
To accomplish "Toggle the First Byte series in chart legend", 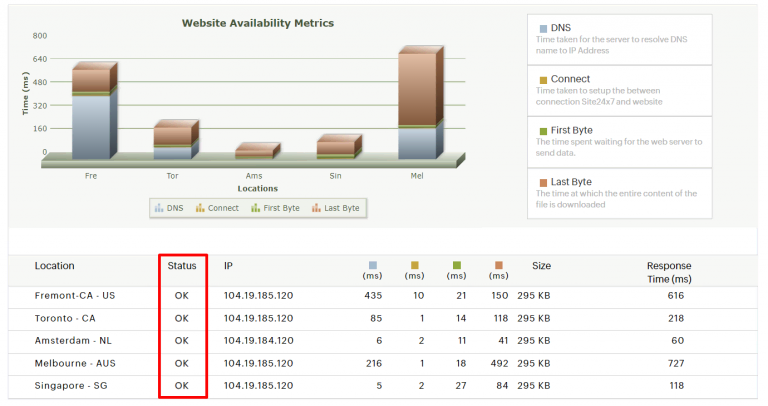I will pos(275,208).
